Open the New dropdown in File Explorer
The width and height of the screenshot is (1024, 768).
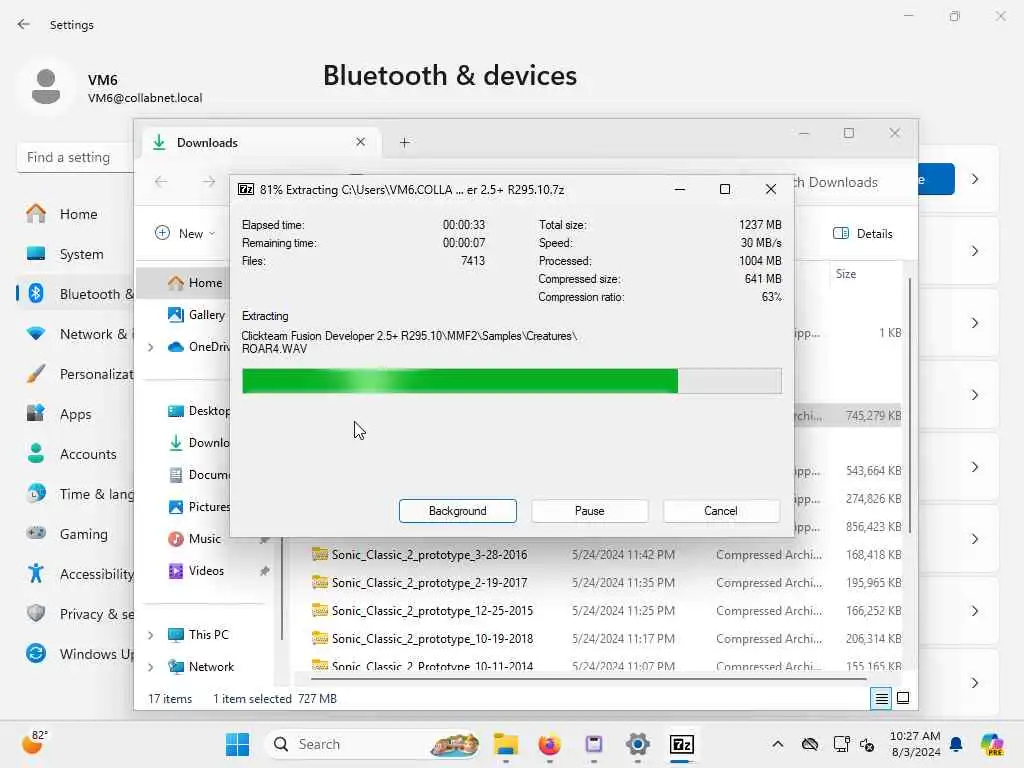[x=185, y=233]
